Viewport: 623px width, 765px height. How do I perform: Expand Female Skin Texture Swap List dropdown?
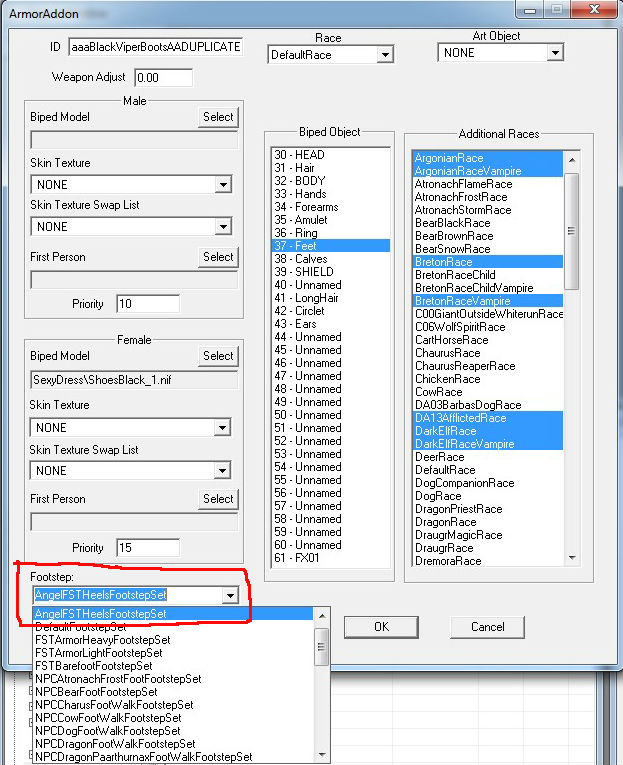point(223,471)
